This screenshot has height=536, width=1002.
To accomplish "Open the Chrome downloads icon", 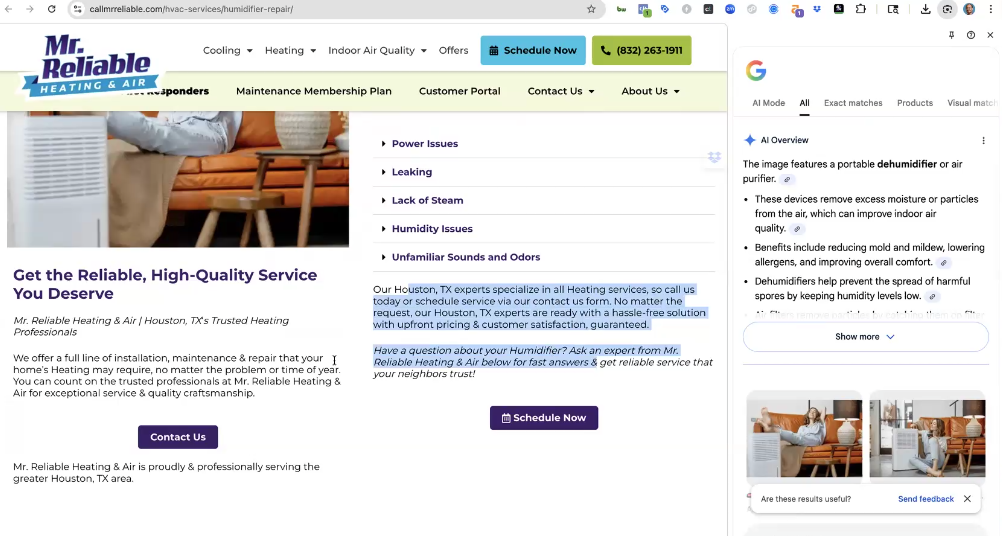I will point(925,9).
